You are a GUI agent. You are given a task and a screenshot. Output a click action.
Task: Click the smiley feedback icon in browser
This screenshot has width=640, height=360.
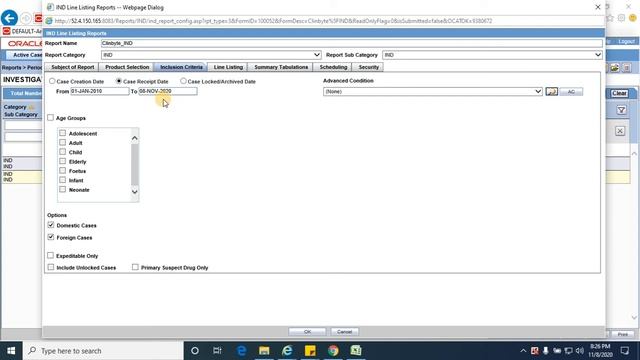click(x=633, y=18)
